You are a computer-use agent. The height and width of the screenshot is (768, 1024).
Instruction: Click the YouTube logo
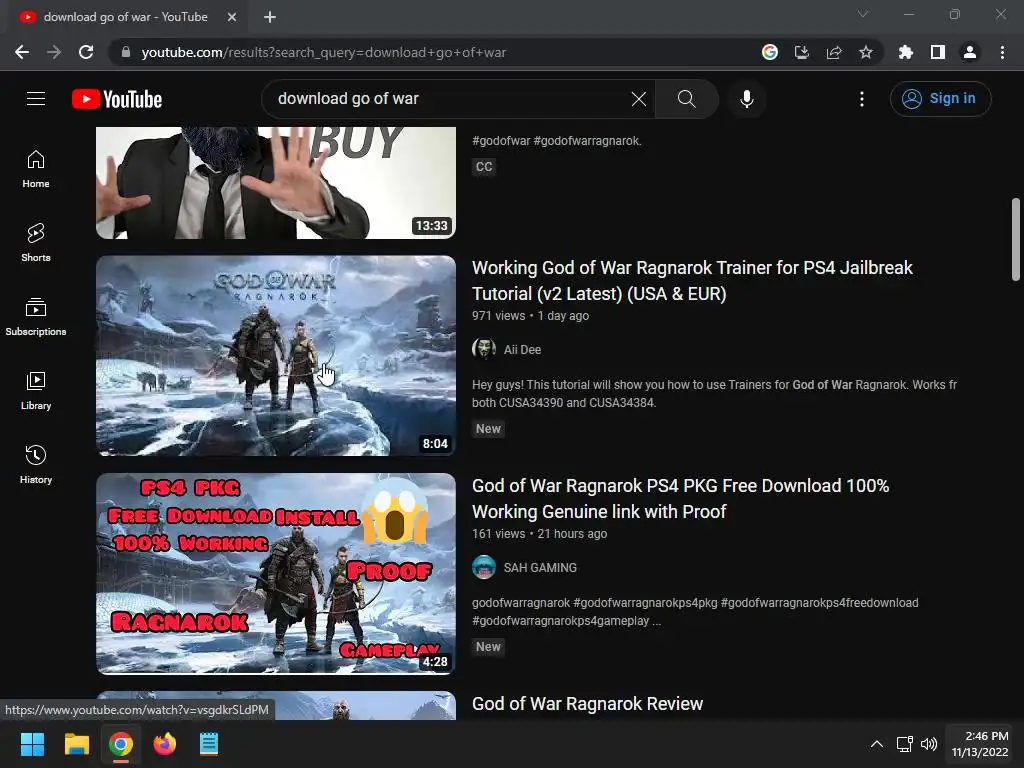pos(117,99)
